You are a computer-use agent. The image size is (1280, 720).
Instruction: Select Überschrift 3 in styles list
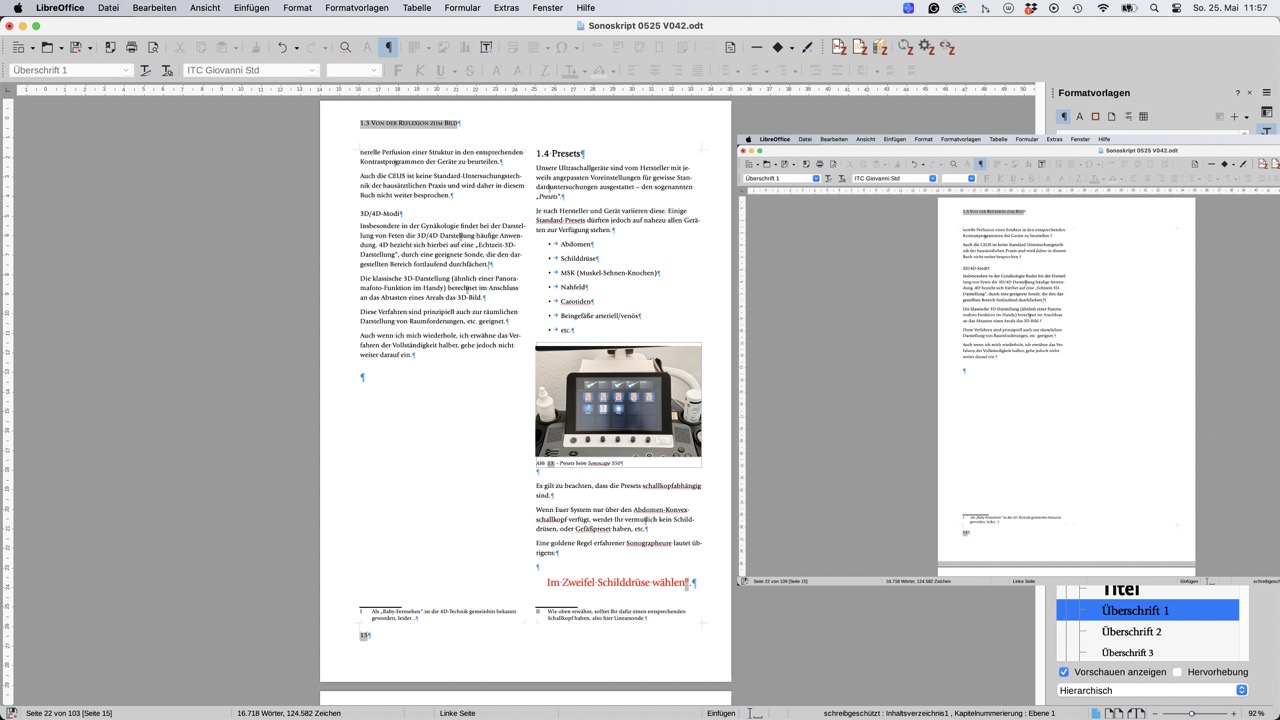[x=1127, y=652]
